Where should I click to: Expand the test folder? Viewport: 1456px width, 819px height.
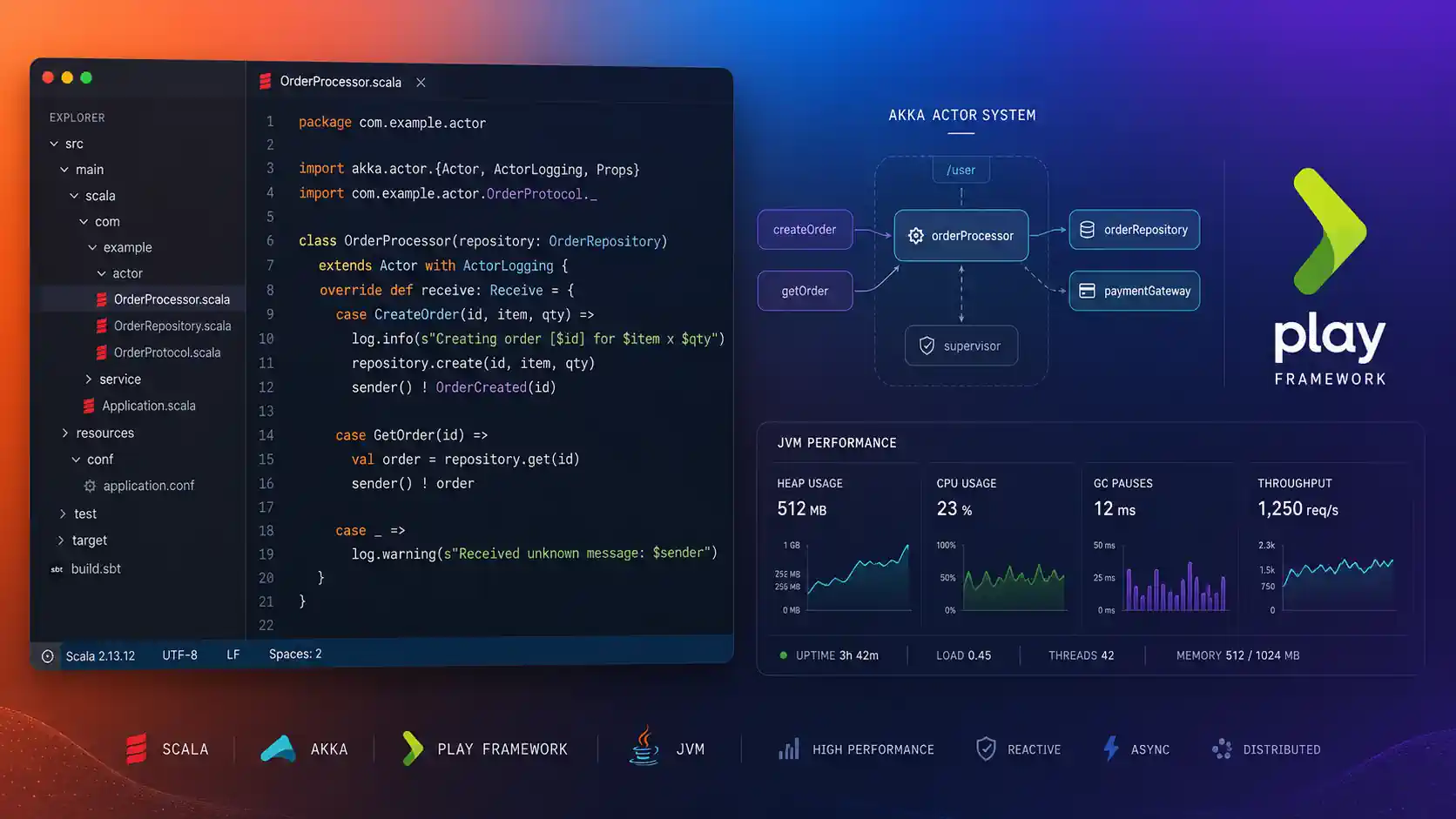(x=63, y=514)
